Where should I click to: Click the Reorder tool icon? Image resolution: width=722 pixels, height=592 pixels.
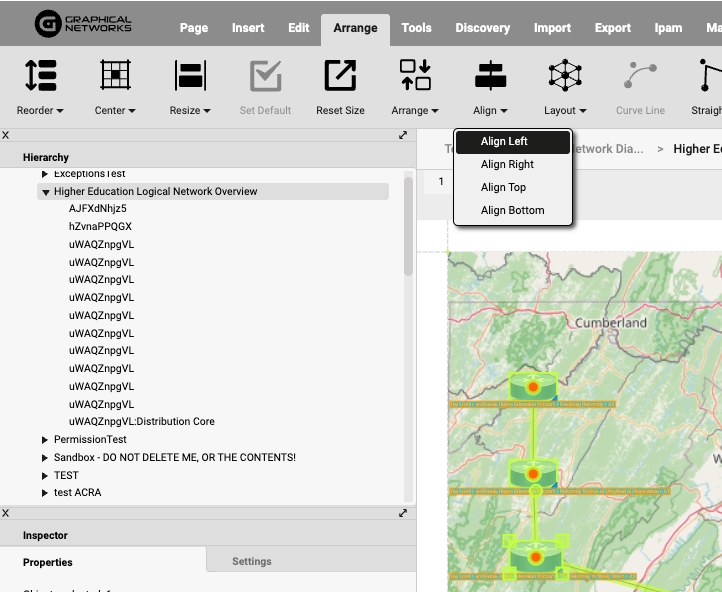40,77
